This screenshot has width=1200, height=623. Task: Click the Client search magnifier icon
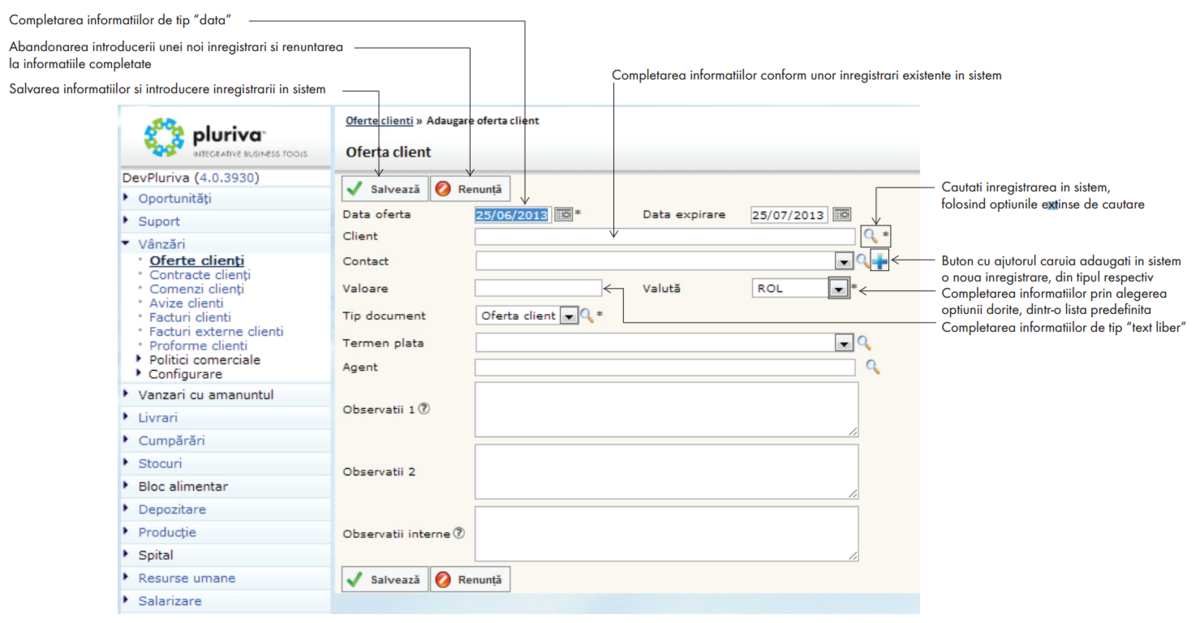coord(870,236)
